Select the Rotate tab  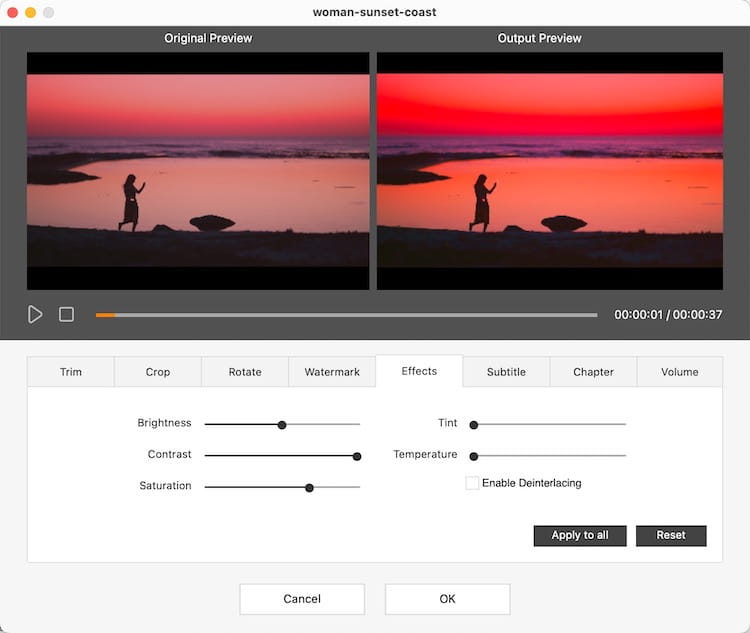click(245, 372)
